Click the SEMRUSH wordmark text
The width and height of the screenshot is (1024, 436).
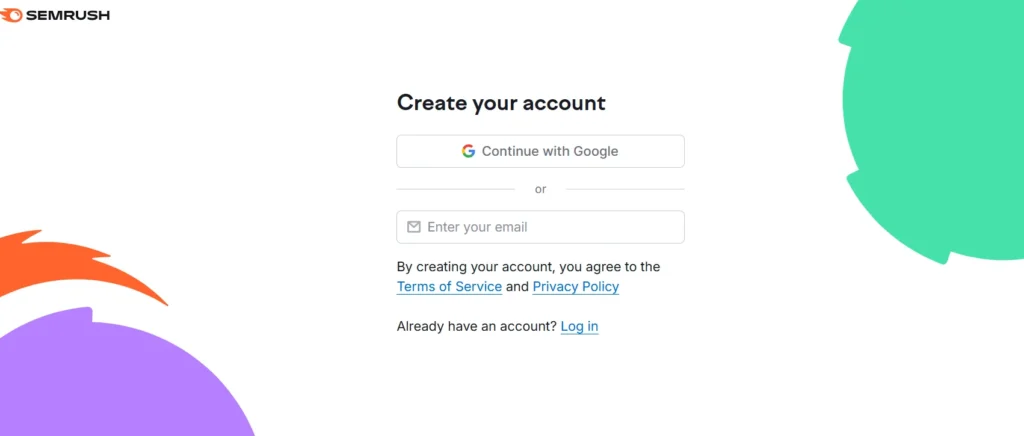[67, 15]
